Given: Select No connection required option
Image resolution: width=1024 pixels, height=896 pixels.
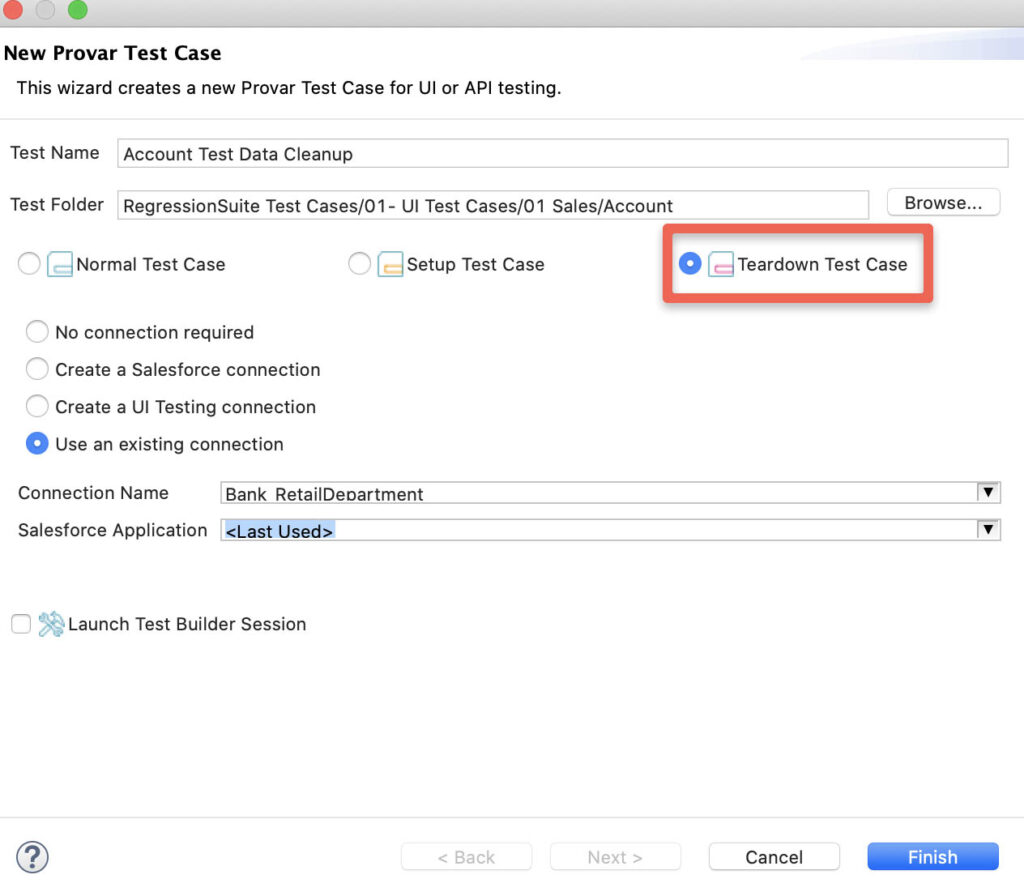Looking at the screenshot, I should pos(37,332).
